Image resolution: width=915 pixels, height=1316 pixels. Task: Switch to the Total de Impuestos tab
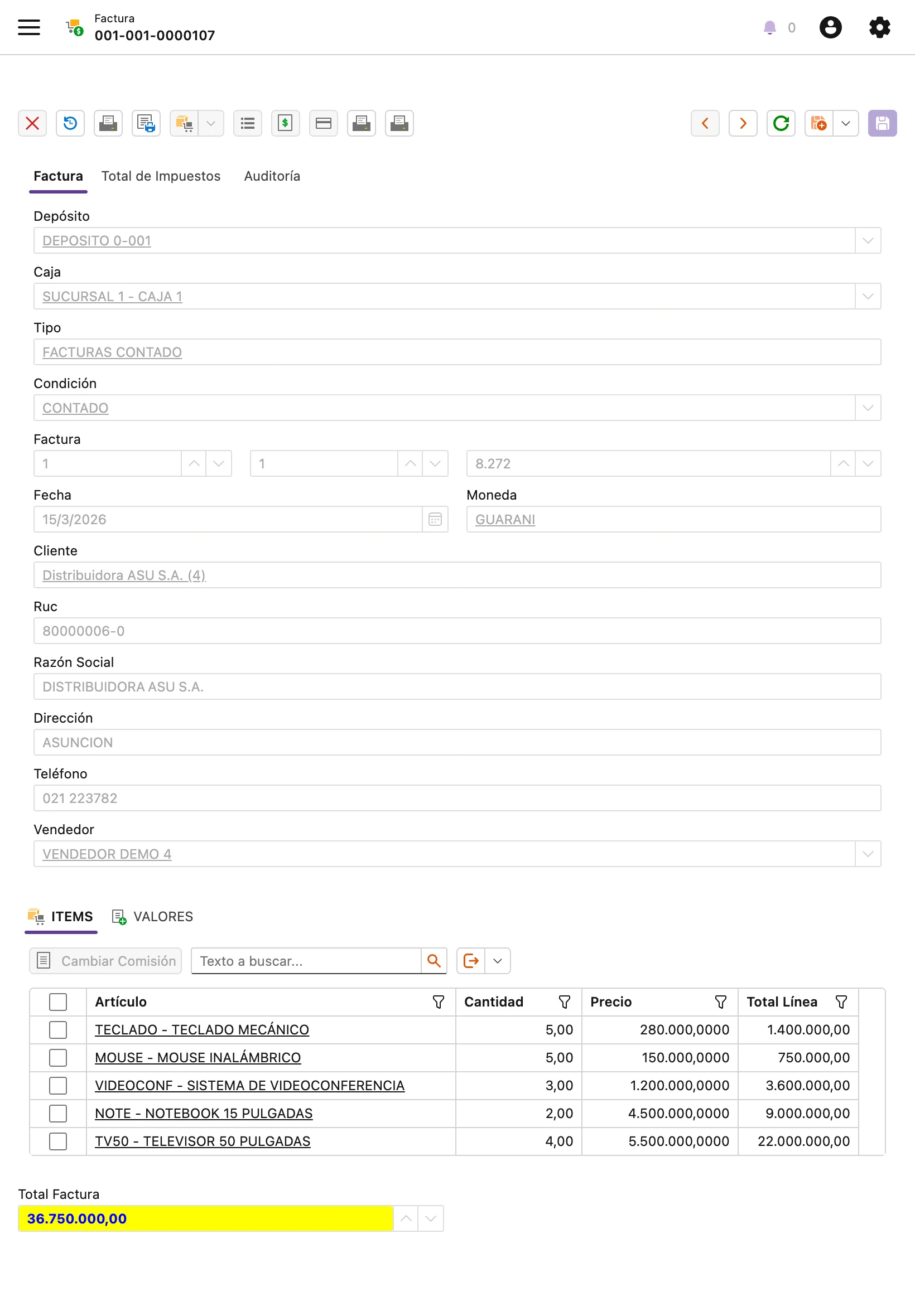coord(161,176)
